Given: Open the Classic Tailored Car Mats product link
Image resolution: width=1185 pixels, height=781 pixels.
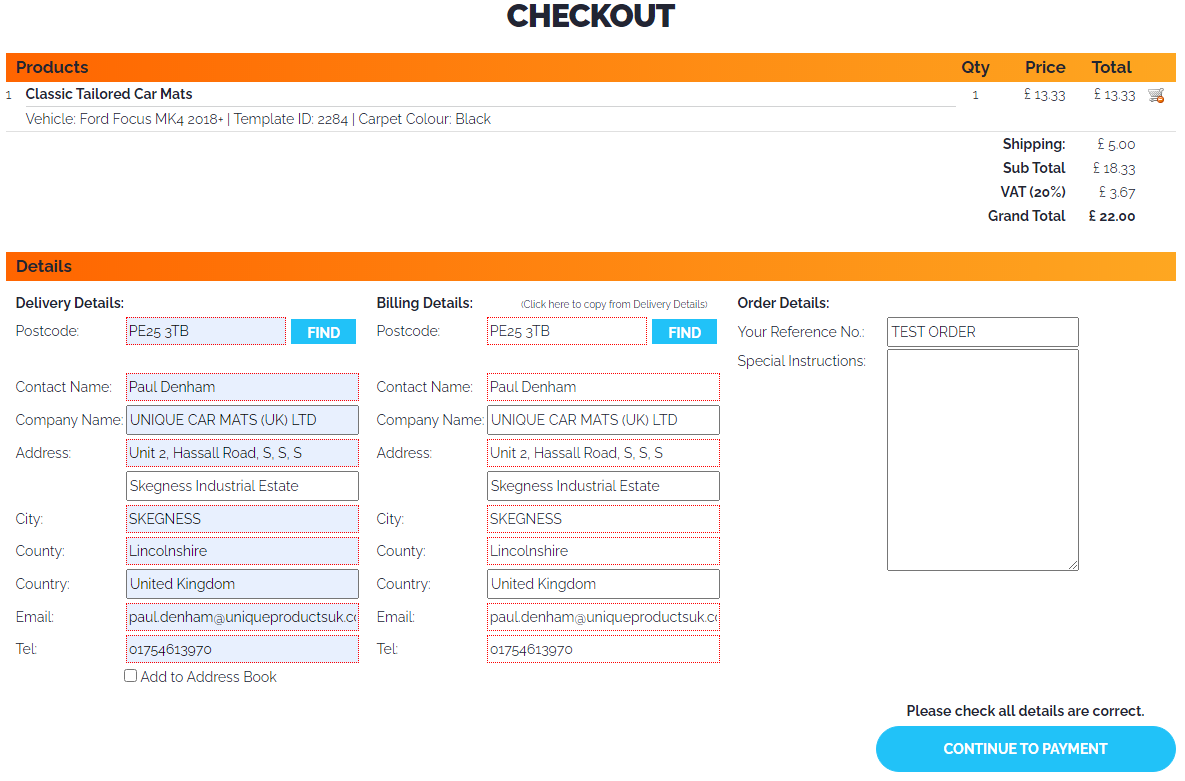Looking at the screenshot, I should point(109,94).
